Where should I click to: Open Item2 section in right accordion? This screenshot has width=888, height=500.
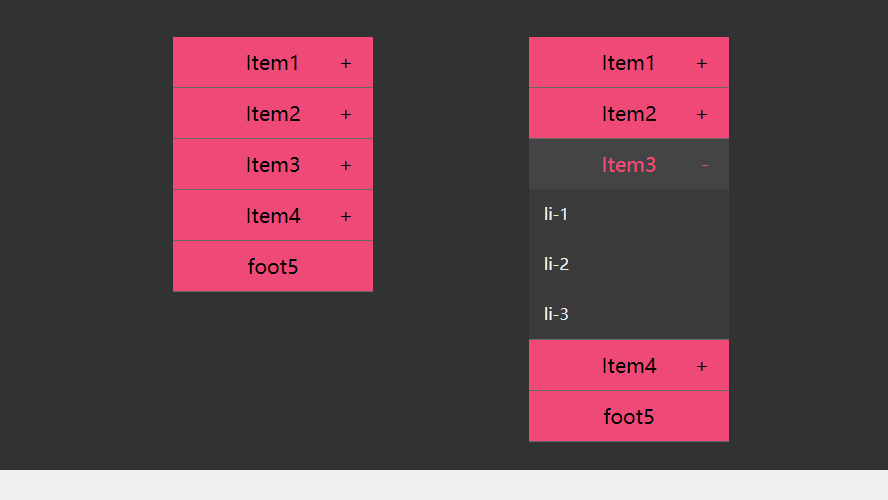coord(629,113)
